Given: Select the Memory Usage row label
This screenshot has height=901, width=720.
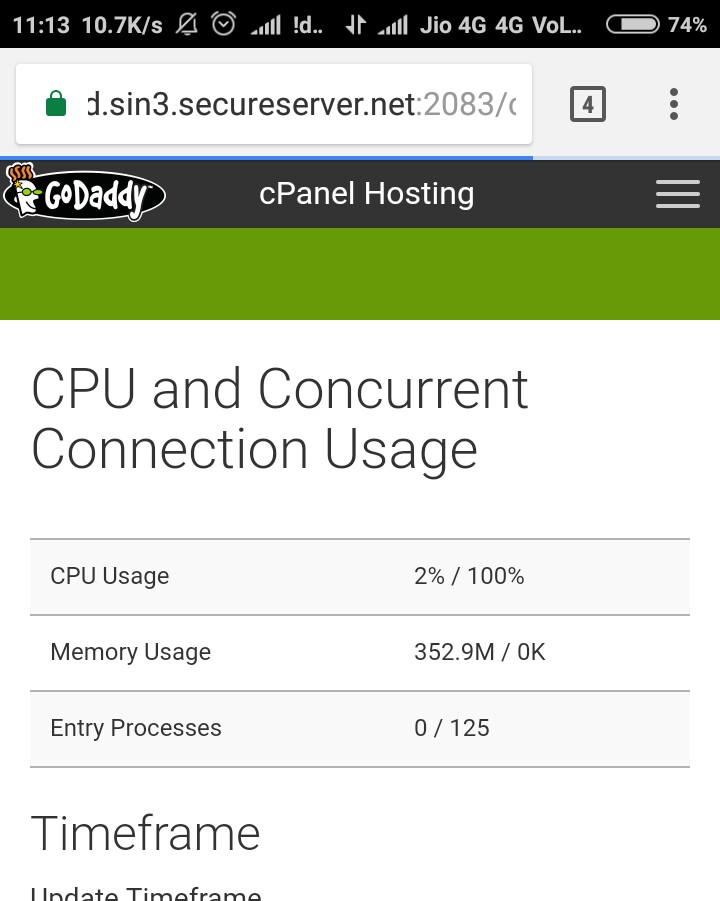Looking at the screenshot, I should [131, 652].
